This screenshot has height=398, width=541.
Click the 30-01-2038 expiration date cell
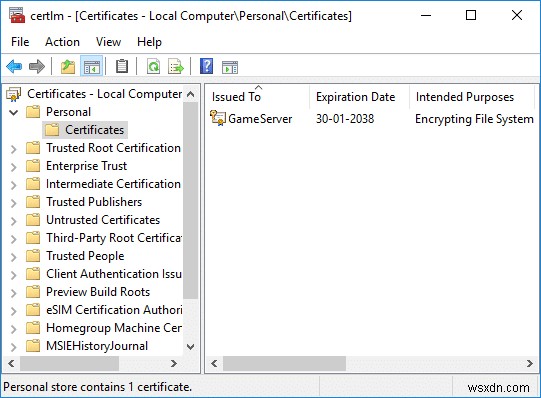[x=345, y=119]
